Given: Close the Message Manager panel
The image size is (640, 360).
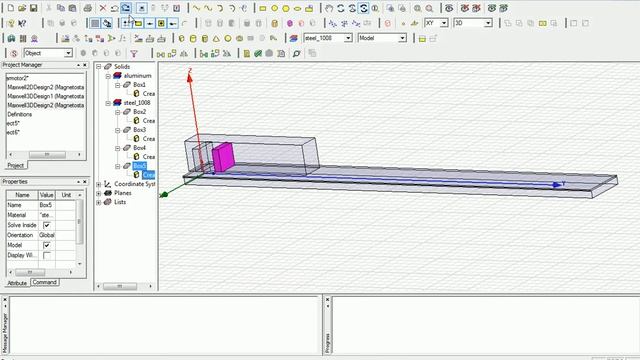Looking at the screenshot, I should point(5,300).
